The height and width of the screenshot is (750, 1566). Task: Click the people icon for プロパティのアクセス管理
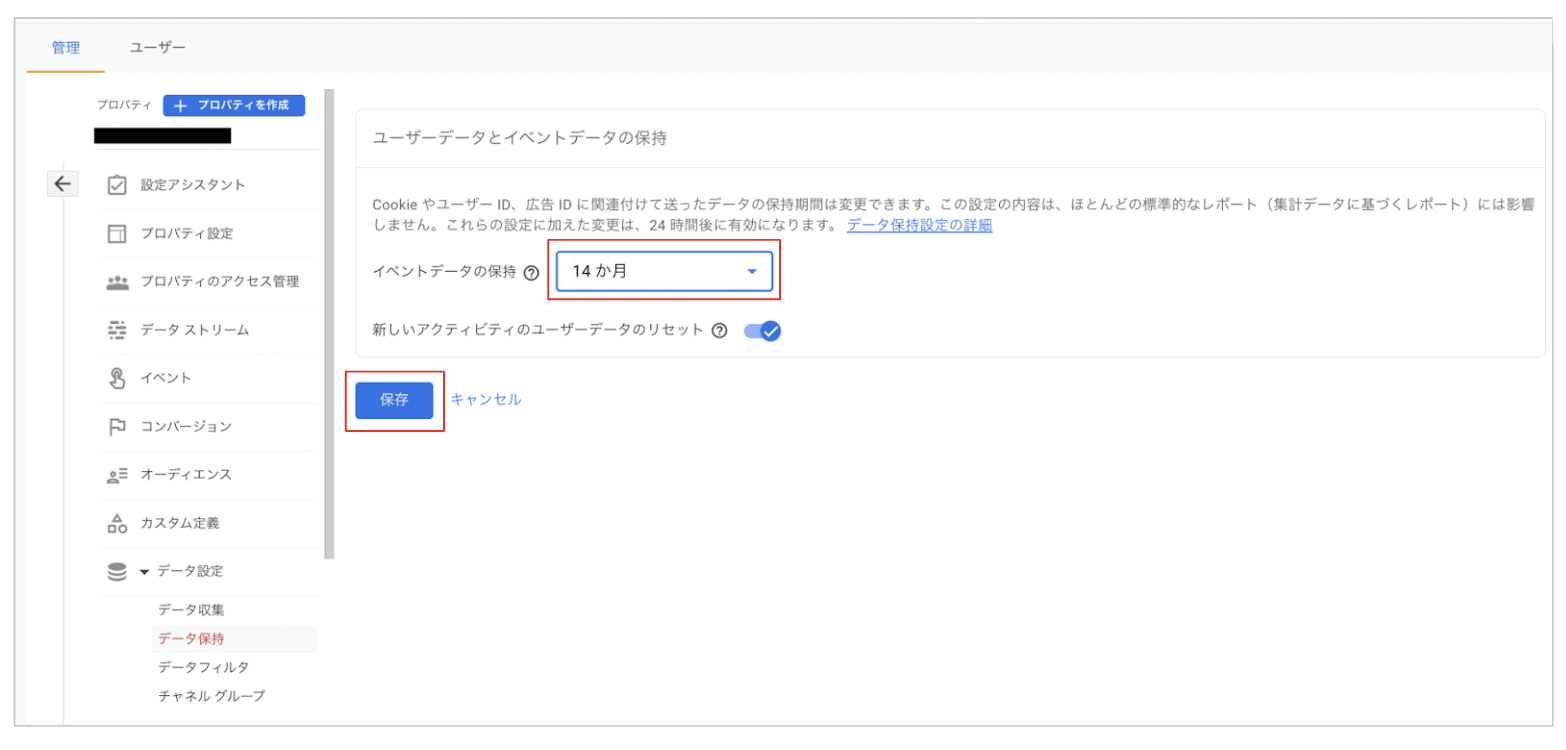(117, 282)
